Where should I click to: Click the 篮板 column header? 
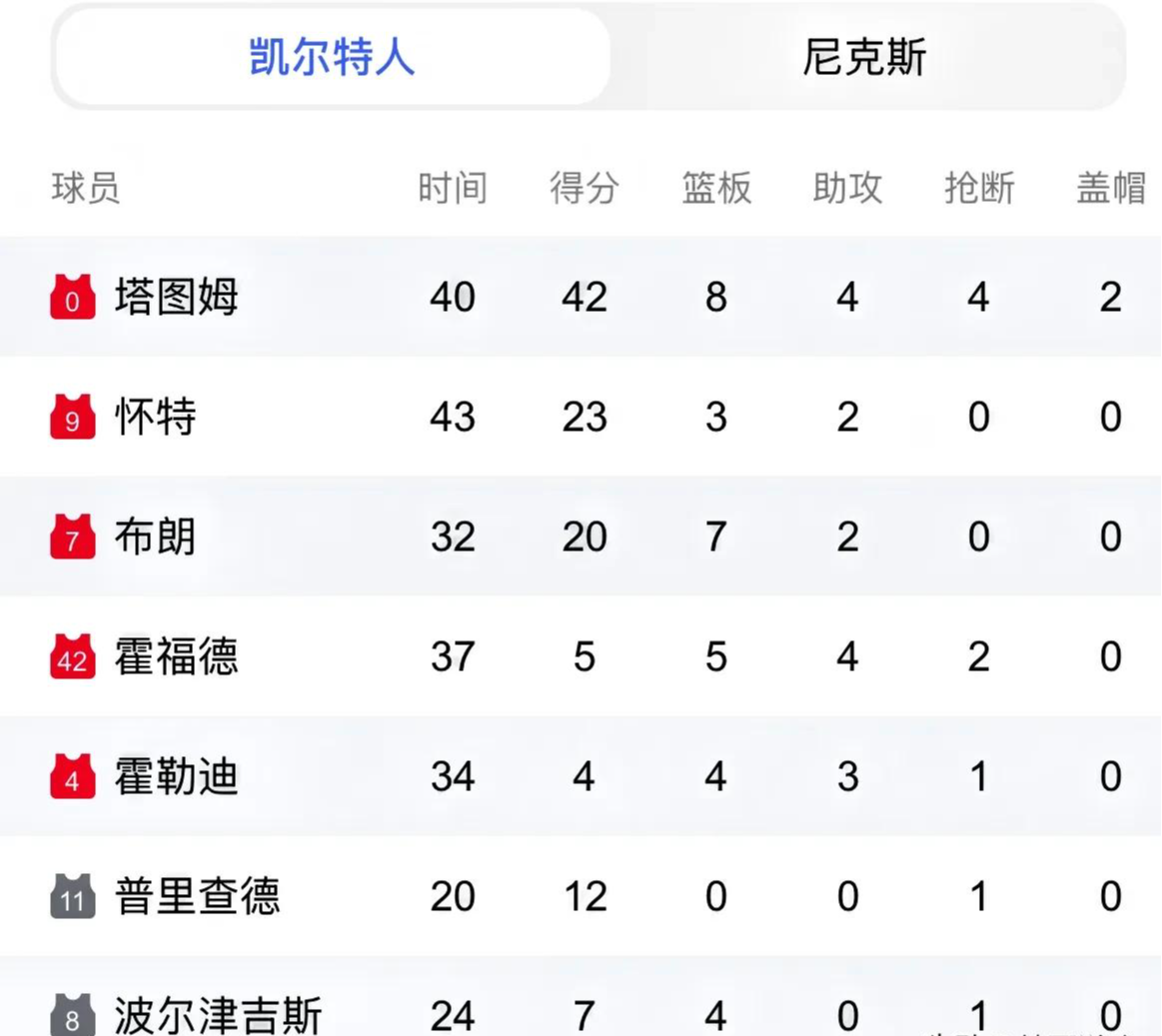[x=715, y=188]
